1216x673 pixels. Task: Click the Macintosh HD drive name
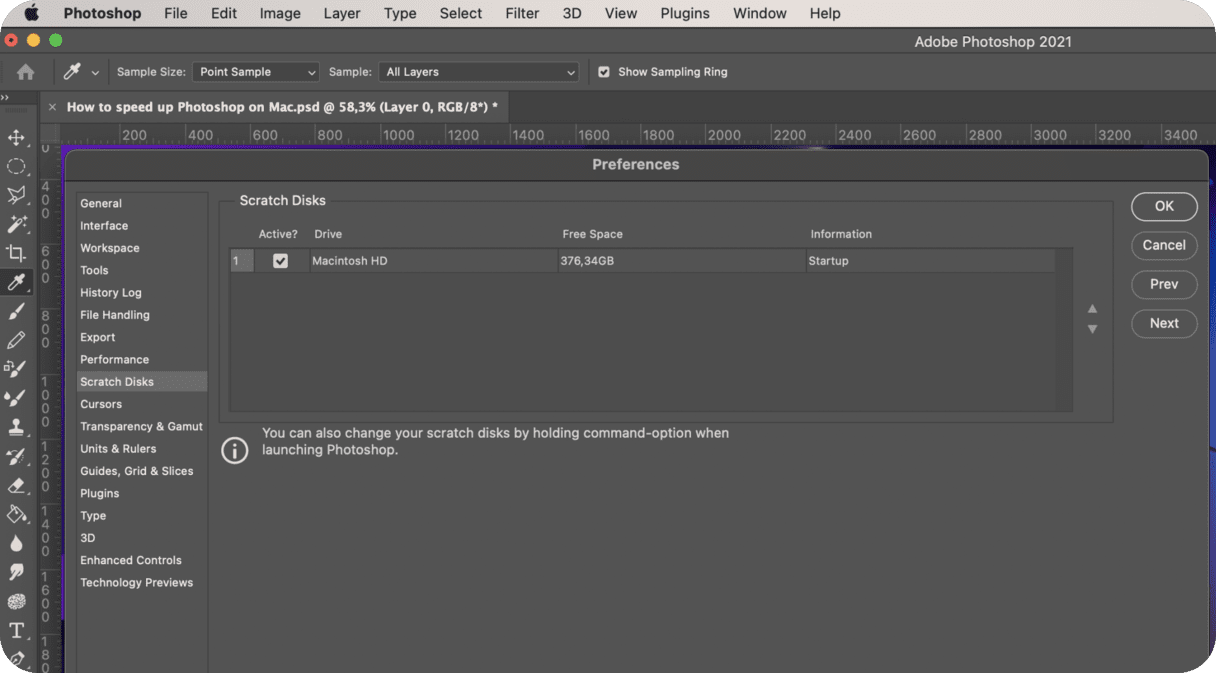click(x=349, y=261)
